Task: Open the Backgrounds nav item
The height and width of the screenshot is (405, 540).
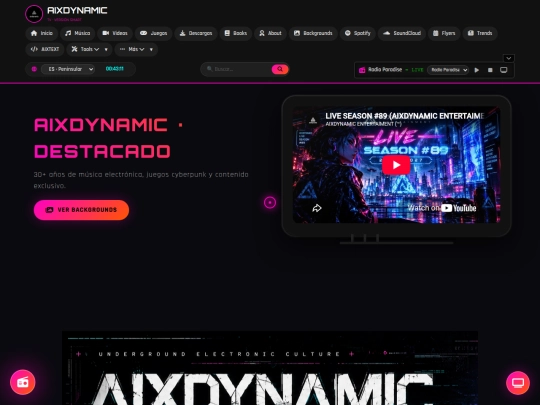Action: pyautogui.click(x=313, y=33)
